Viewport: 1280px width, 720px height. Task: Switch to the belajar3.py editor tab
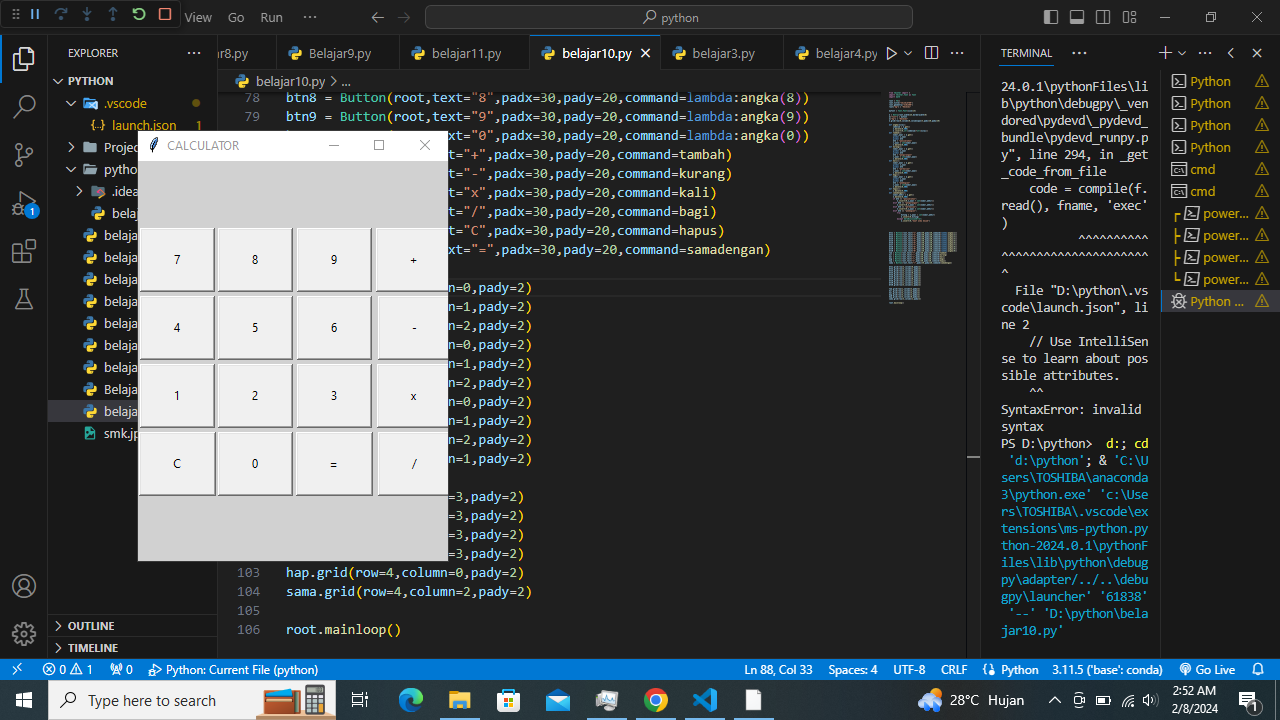(722, 53)
